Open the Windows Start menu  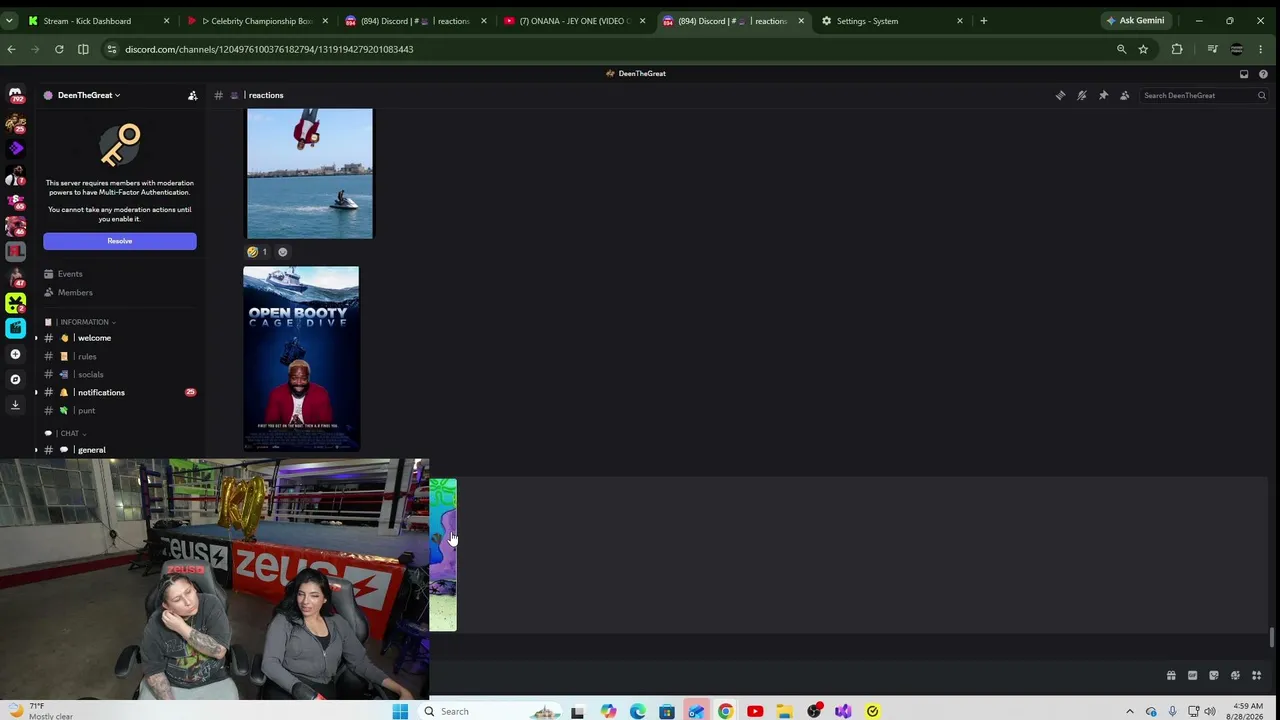click(x=400, y=712)
